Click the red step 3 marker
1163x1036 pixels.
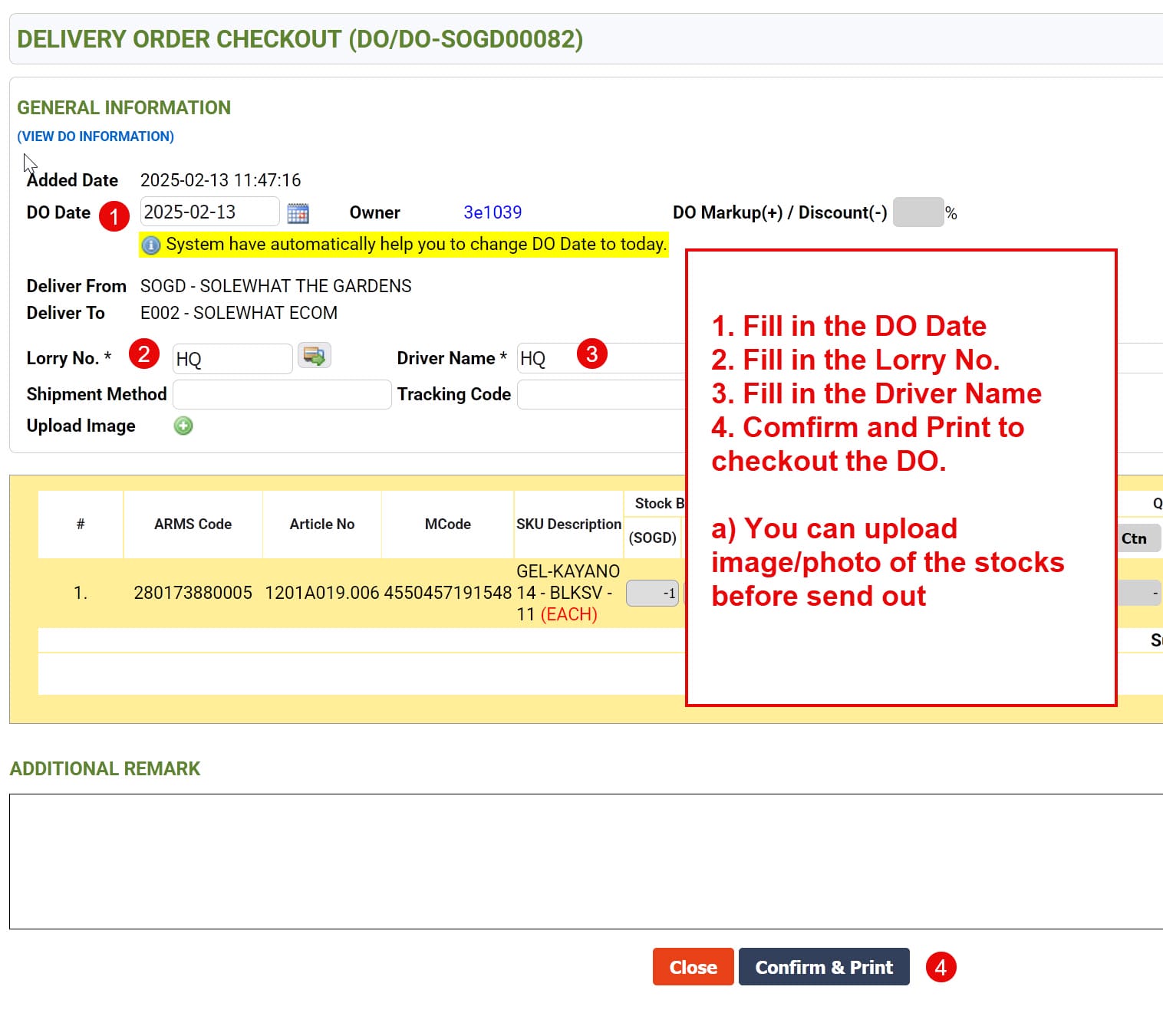pos(591,354)
